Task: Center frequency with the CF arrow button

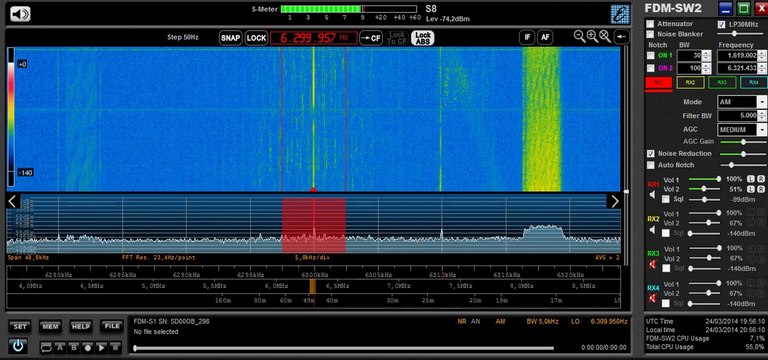Action: tap(371, 38)
